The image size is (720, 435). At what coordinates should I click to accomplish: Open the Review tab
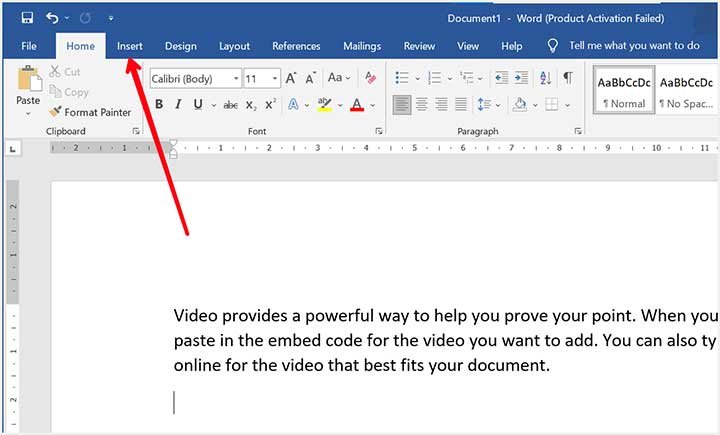[x=419, y=46]
